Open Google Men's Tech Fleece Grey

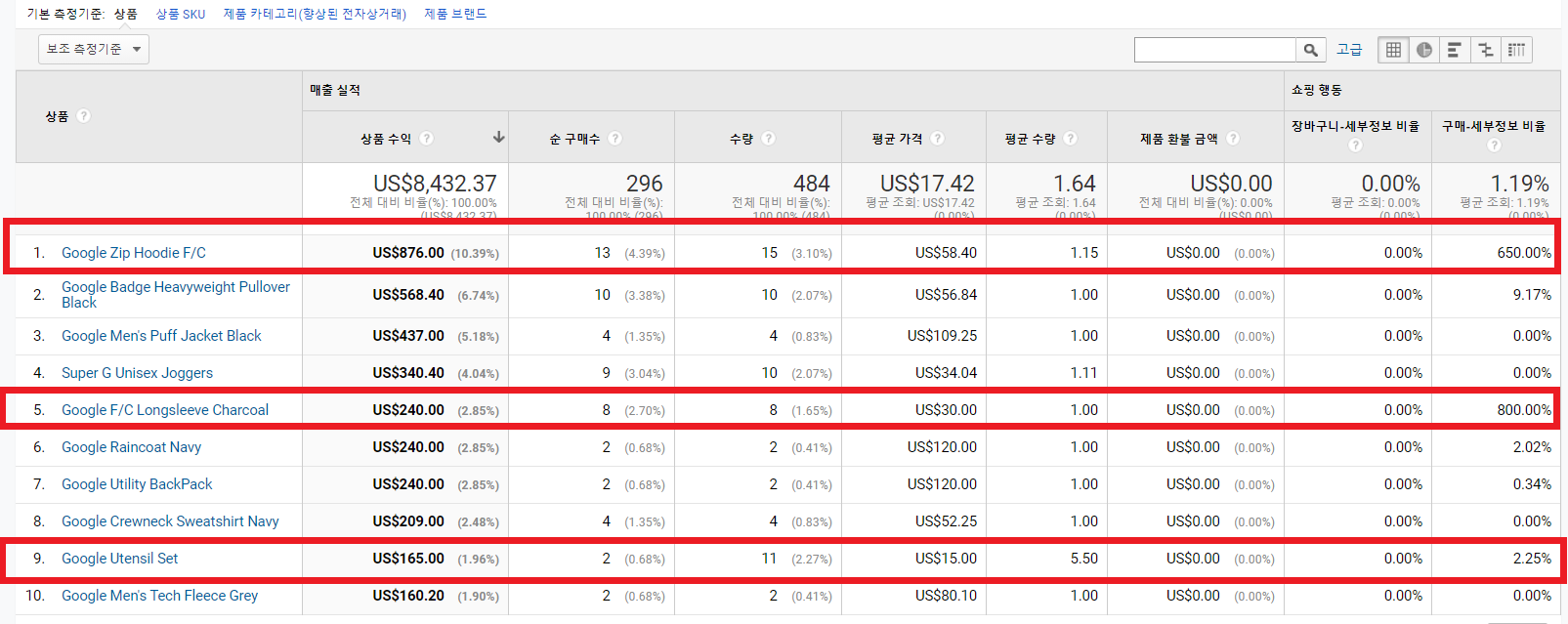click(159, 596)
